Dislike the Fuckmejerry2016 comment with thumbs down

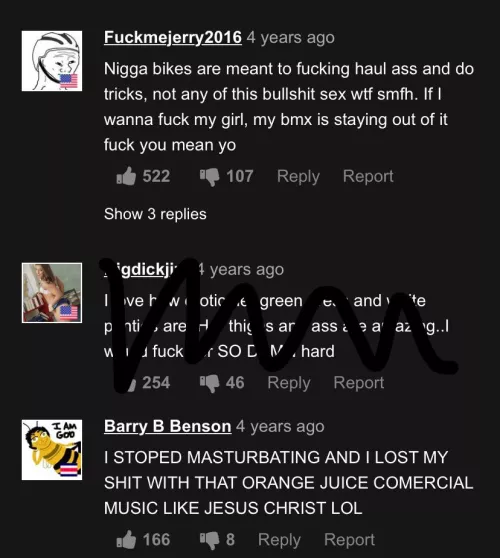tap(209, 177)
